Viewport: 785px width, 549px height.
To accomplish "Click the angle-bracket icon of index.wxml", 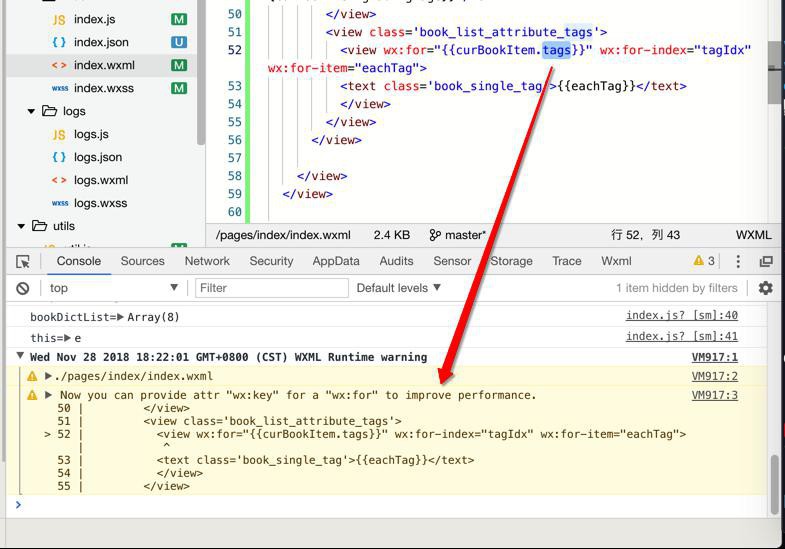I will (59, 65).
